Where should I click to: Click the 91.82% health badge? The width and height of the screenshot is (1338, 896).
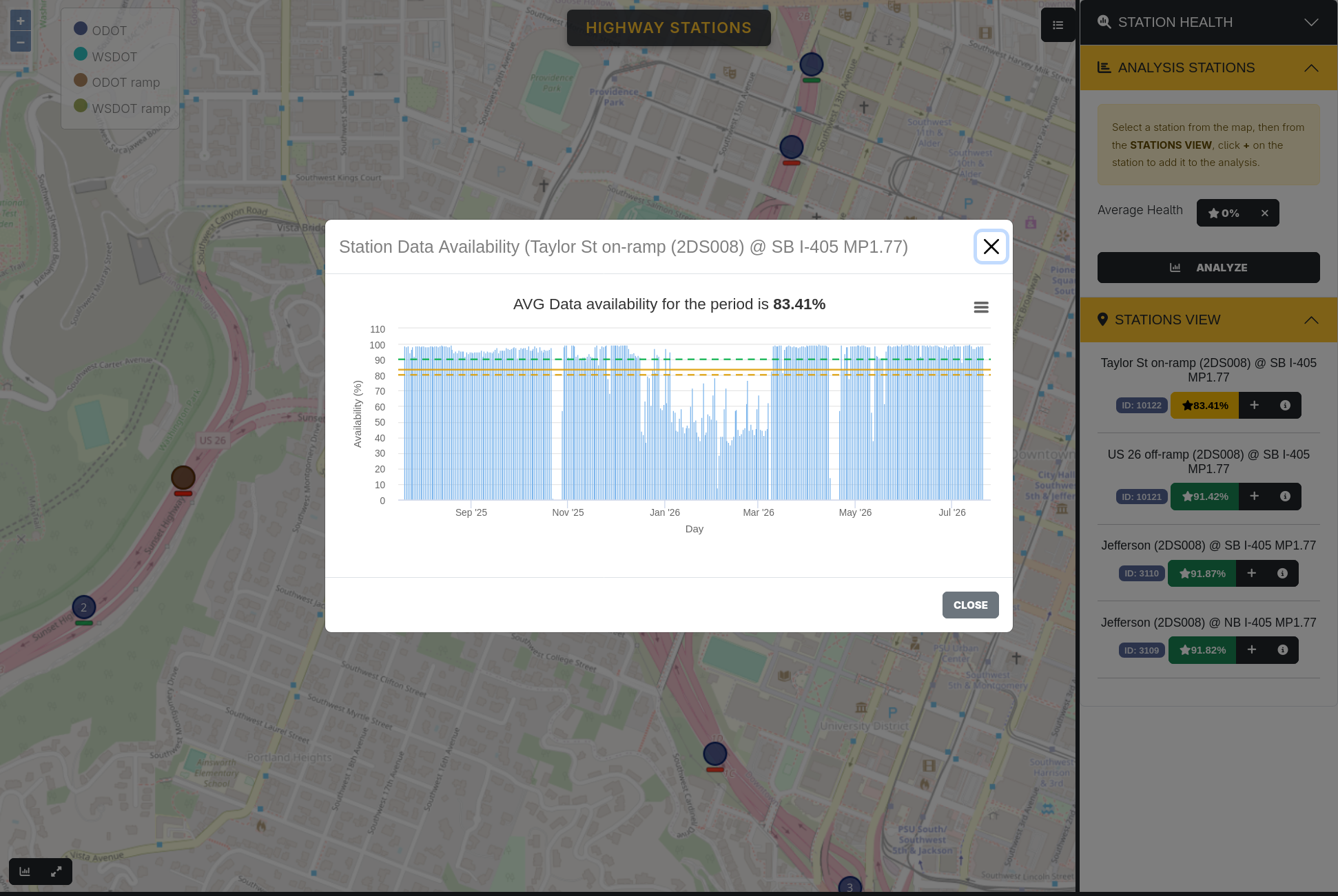click(x=1202, y=649)
